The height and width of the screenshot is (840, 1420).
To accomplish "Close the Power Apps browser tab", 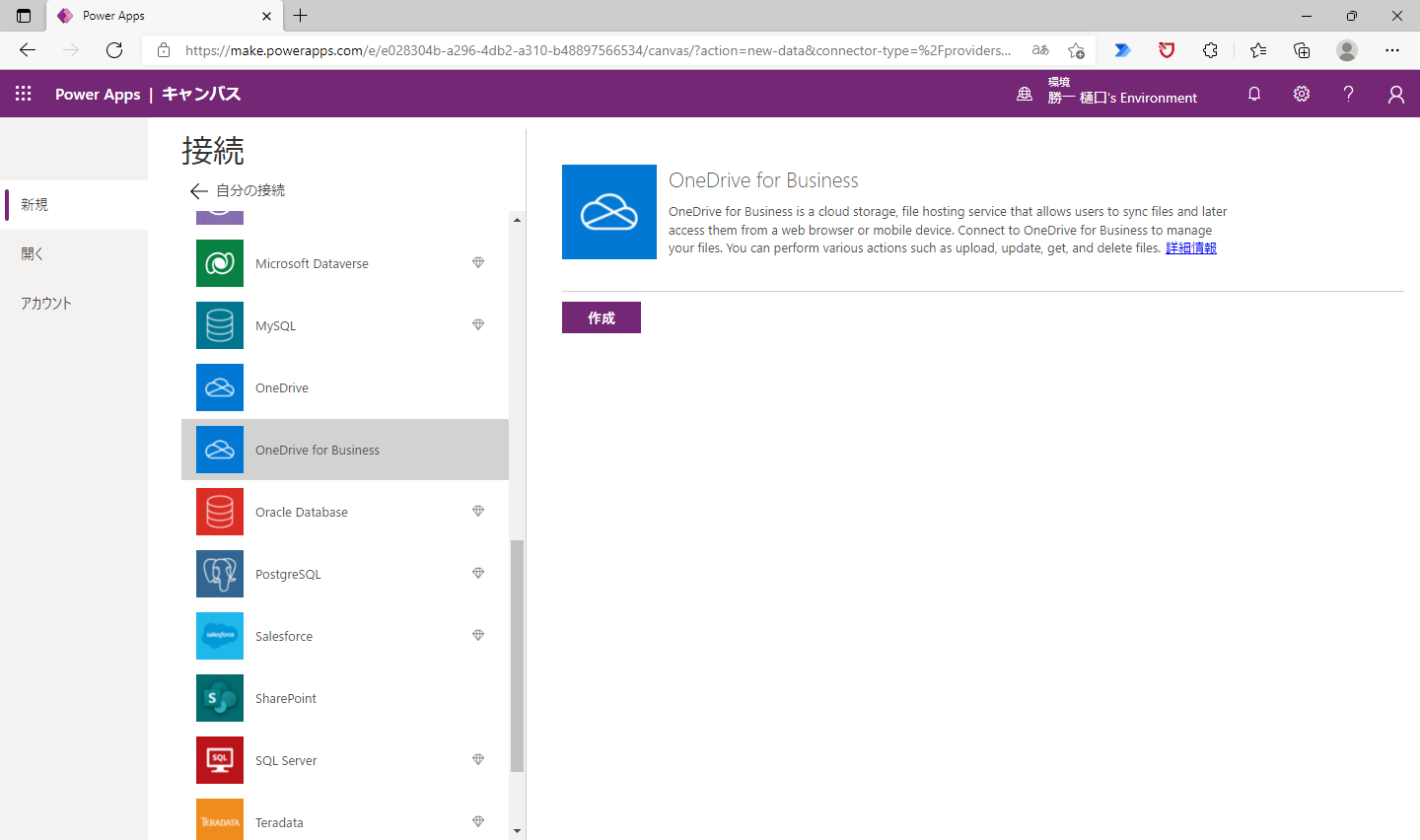I will click(x=266, y=16).
